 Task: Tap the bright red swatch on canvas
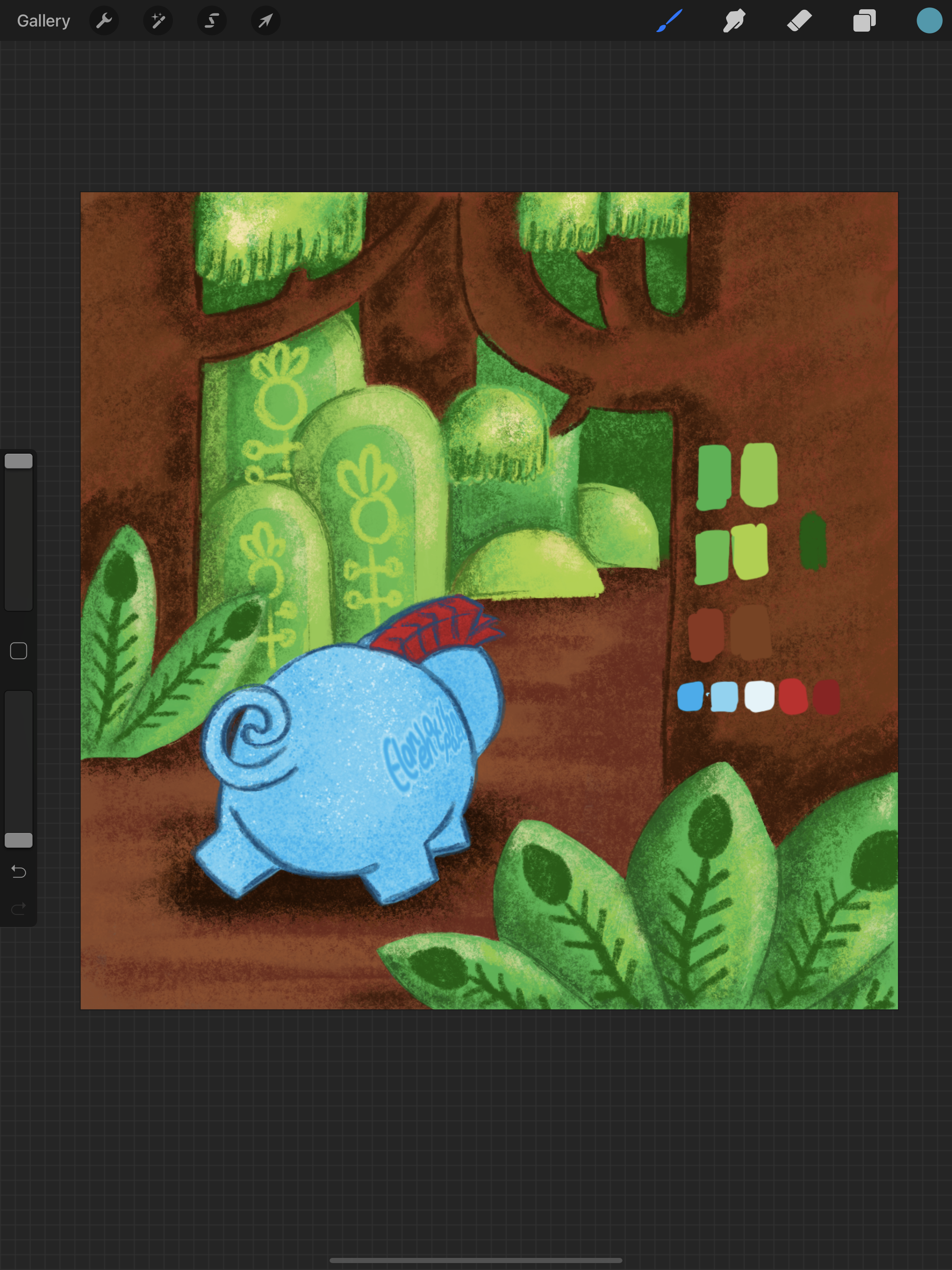pos(793,696)
